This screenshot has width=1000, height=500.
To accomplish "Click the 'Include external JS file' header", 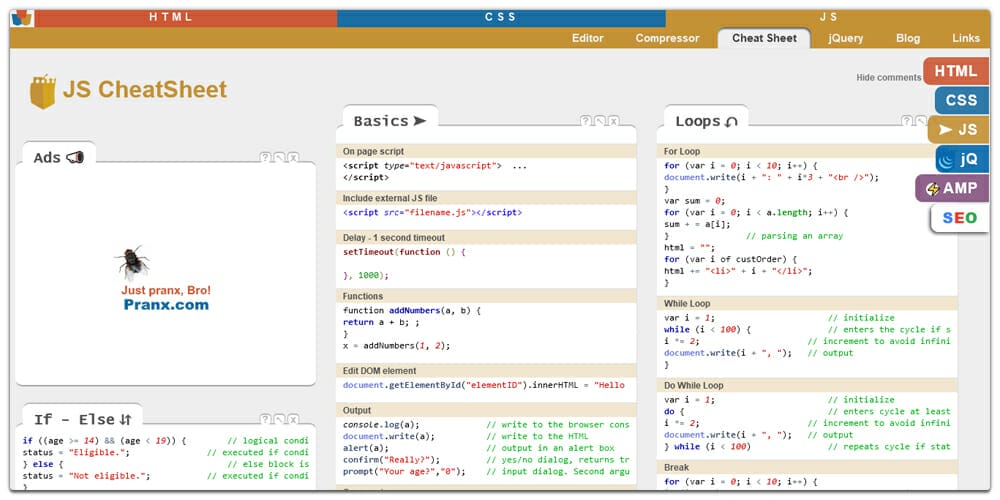I will point(486,198).
